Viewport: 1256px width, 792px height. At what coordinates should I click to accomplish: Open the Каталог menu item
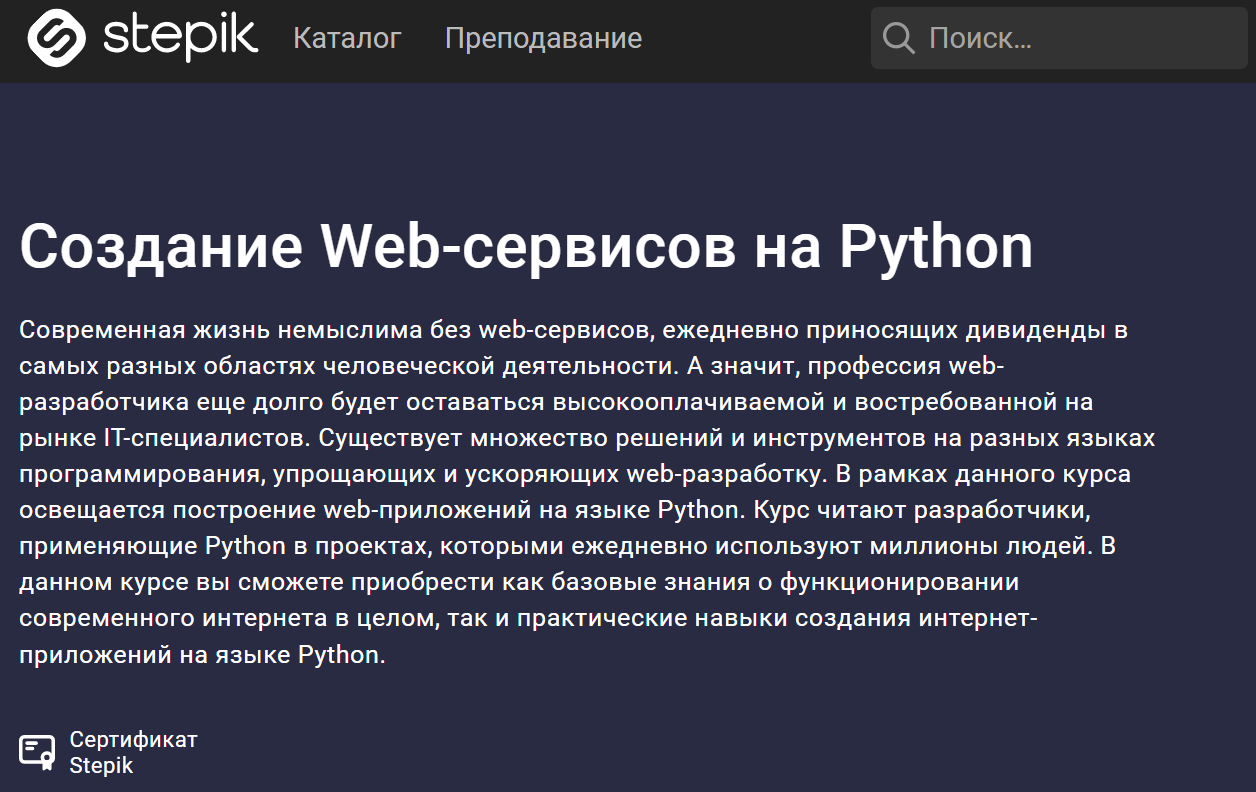pyautogui.click(x=347, y=38)
